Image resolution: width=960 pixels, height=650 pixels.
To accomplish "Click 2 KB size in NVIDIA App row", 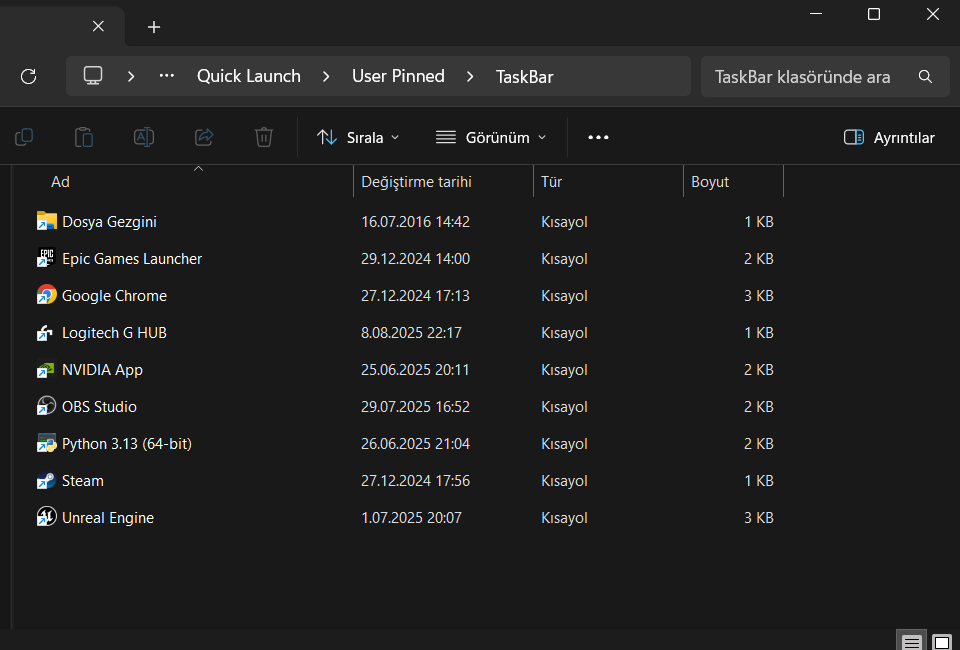I will click(759, 370).
